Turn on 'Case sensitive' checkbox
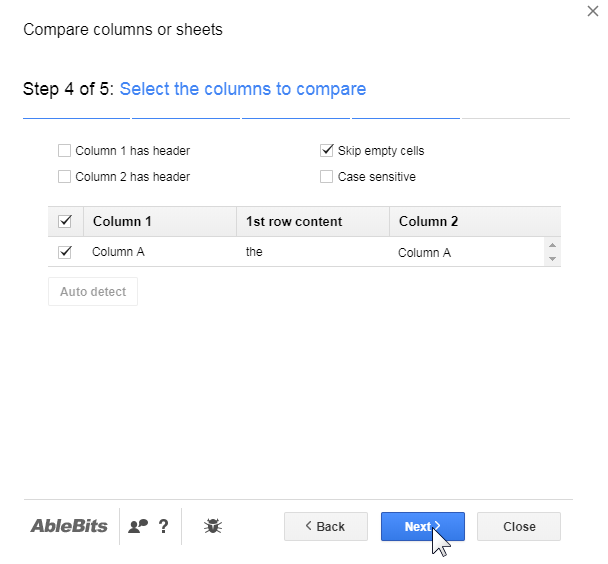608x564 pixels. coord(327,177)
